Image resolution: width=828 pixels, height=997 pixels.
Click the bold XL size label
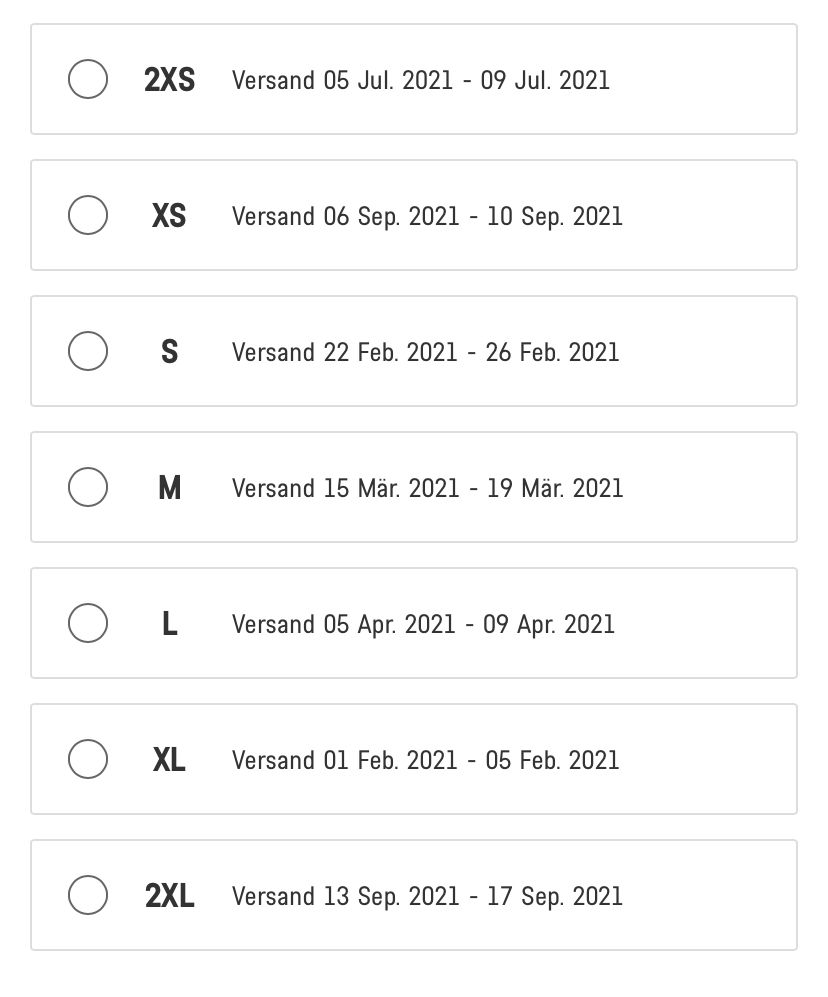click(169, 760)
